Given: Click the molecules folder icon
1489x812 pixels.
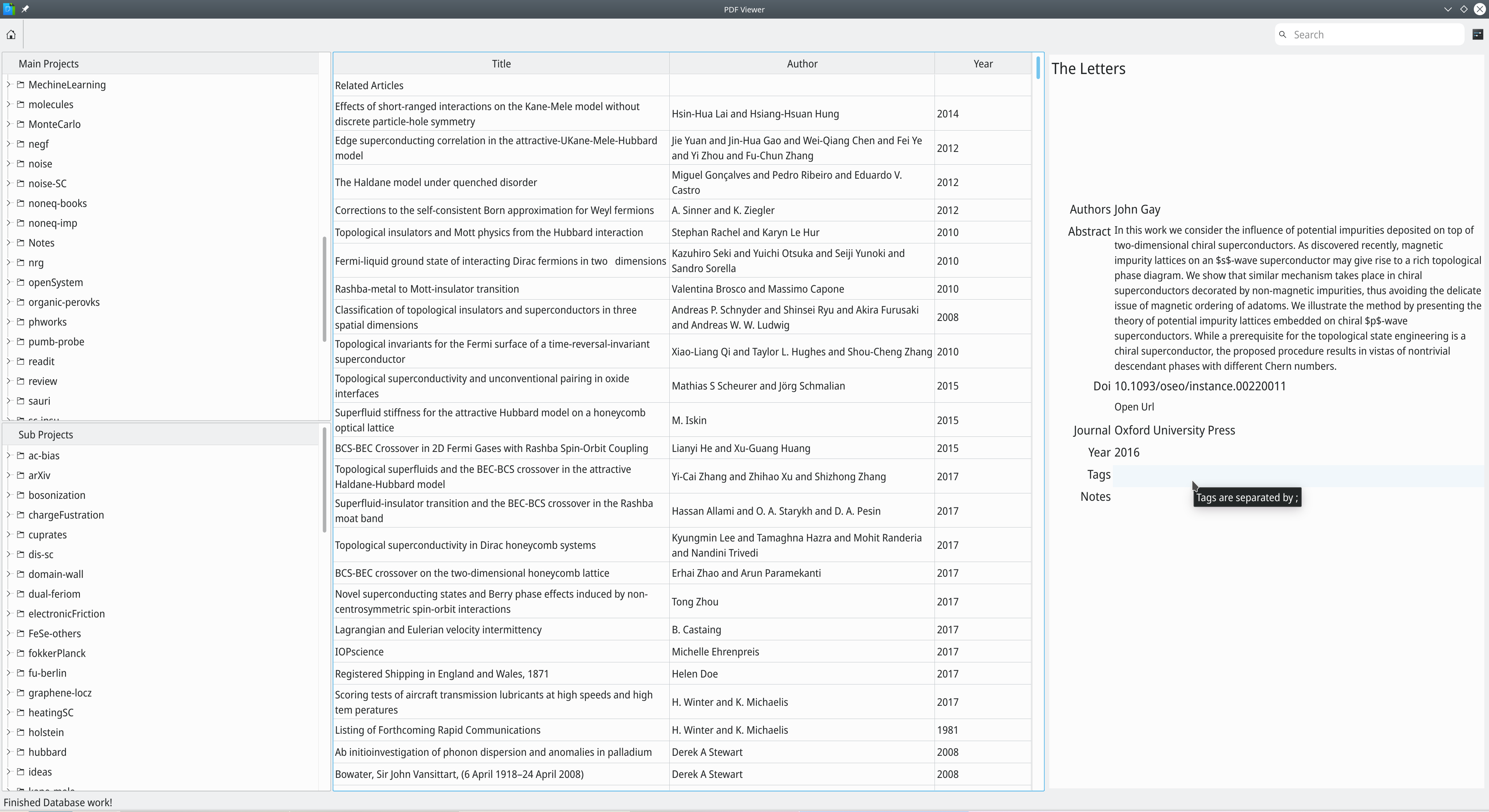Looking at the screenshot, I should point(21,104).
